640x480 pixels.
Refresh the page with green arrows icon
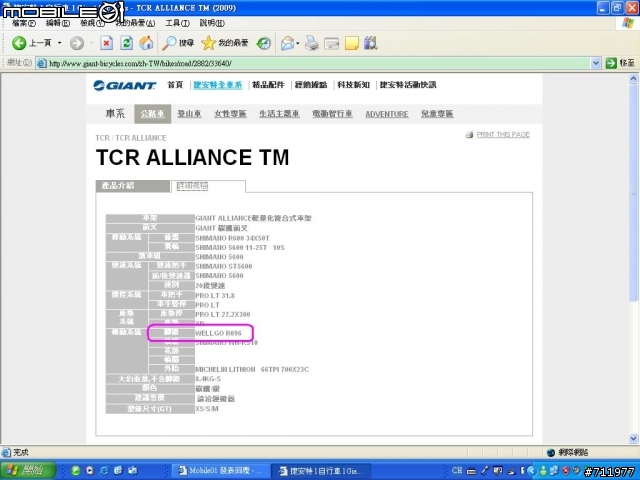[x=127, y=43]
